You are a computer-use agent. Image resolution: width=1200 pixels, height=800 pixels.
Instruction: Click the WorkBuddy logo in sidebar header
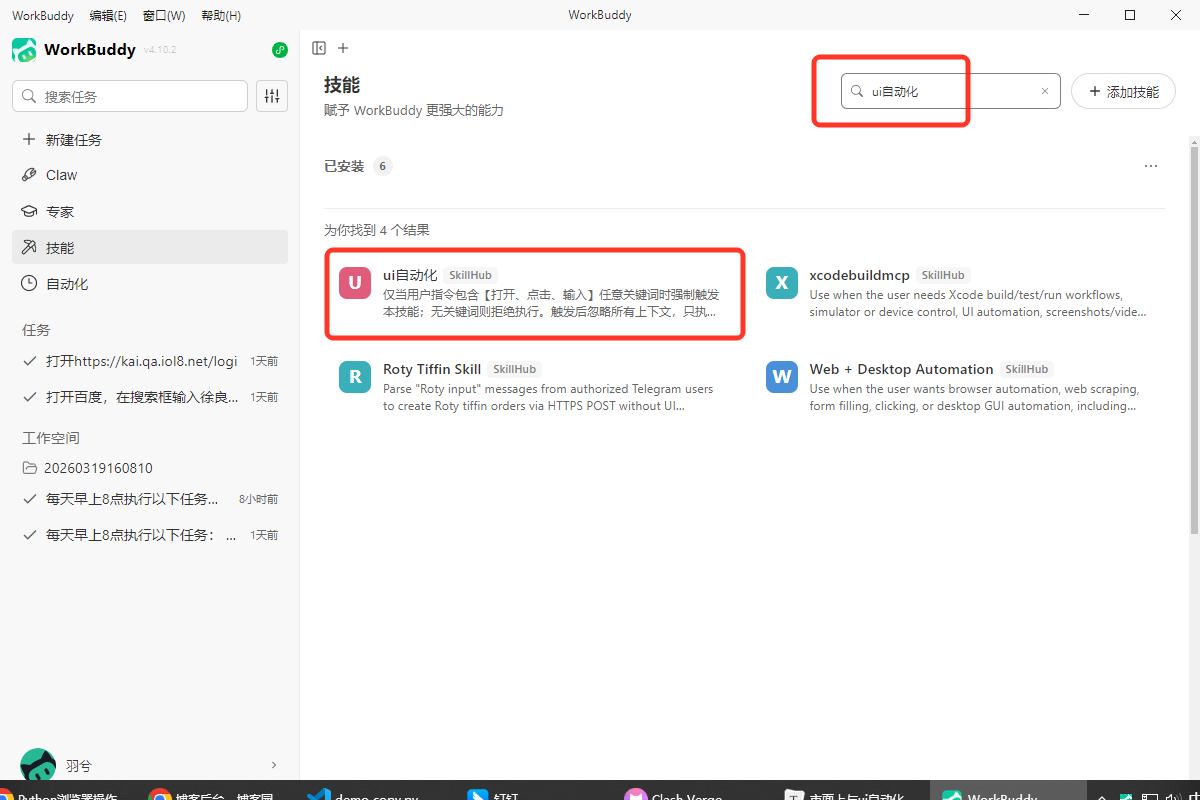point(24,50)
